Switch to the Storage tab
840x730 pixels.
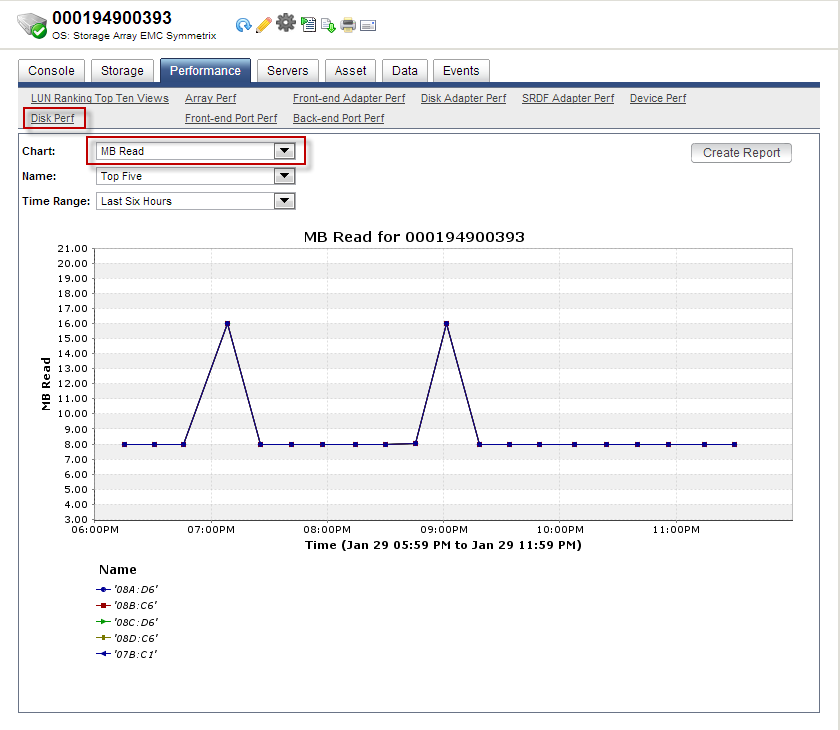122,71
